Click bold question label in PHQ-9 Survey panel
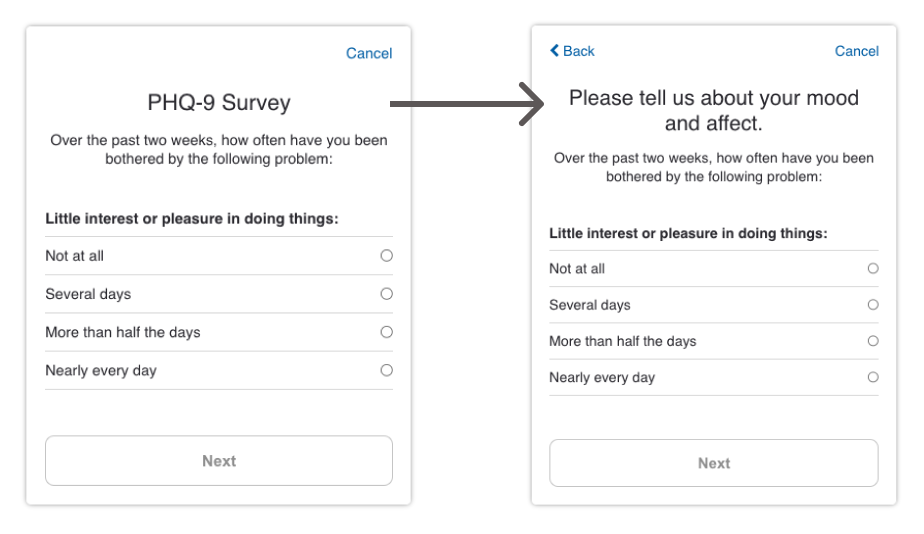 192,218
